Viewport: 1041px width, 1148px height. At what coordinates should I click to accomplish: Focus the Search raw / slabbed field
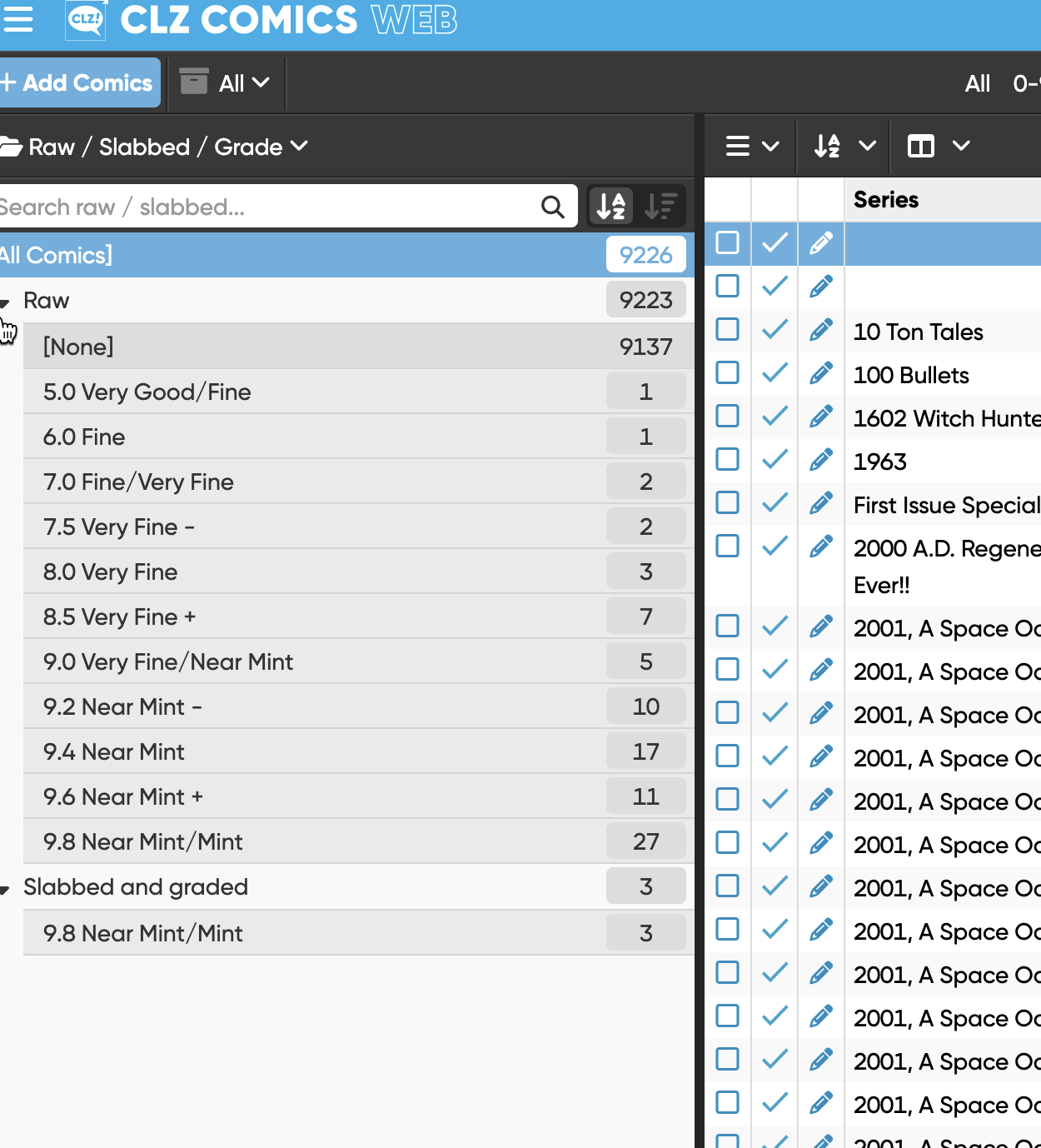pyautogui.click(x=266, y=207)
